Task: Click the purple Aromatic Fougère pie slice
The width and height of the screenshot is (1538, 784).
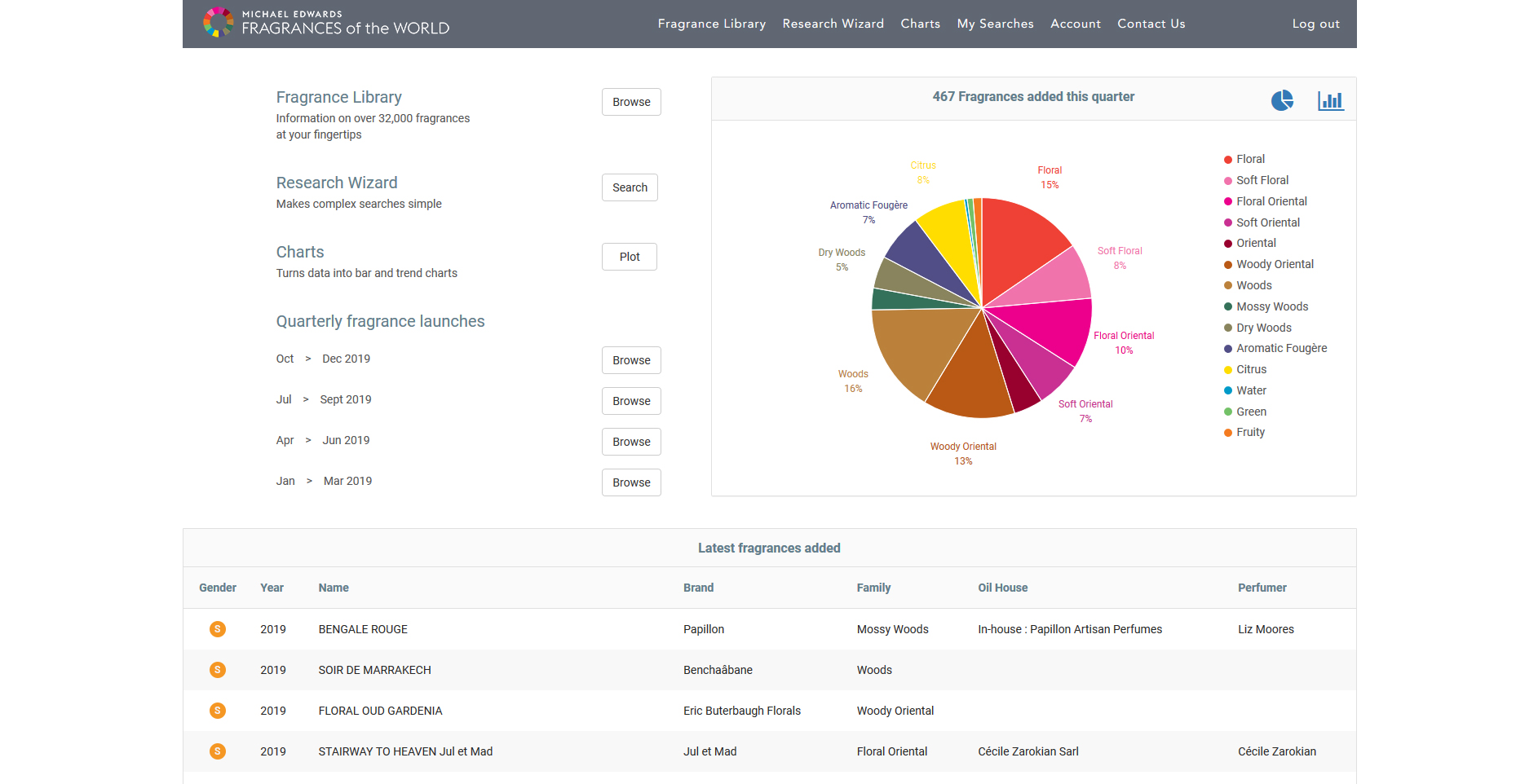Action: point(921,254)
